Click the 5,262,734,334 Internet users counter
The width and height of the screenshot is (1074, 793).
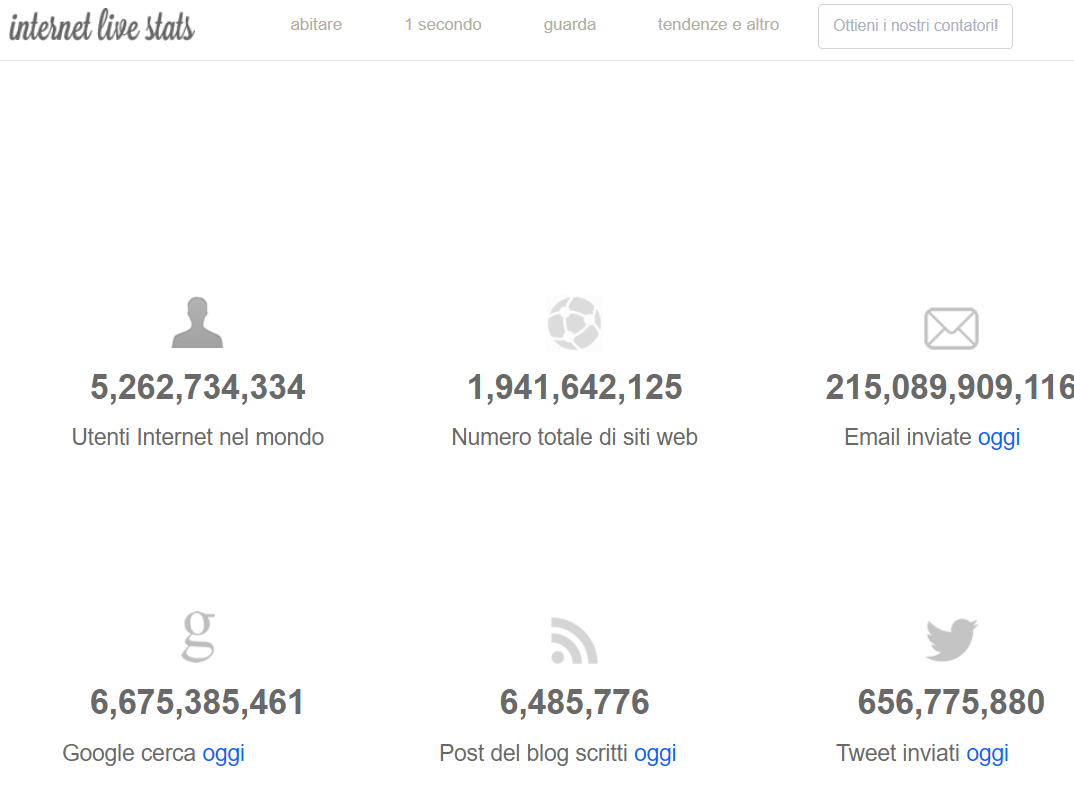click(198, 387)
